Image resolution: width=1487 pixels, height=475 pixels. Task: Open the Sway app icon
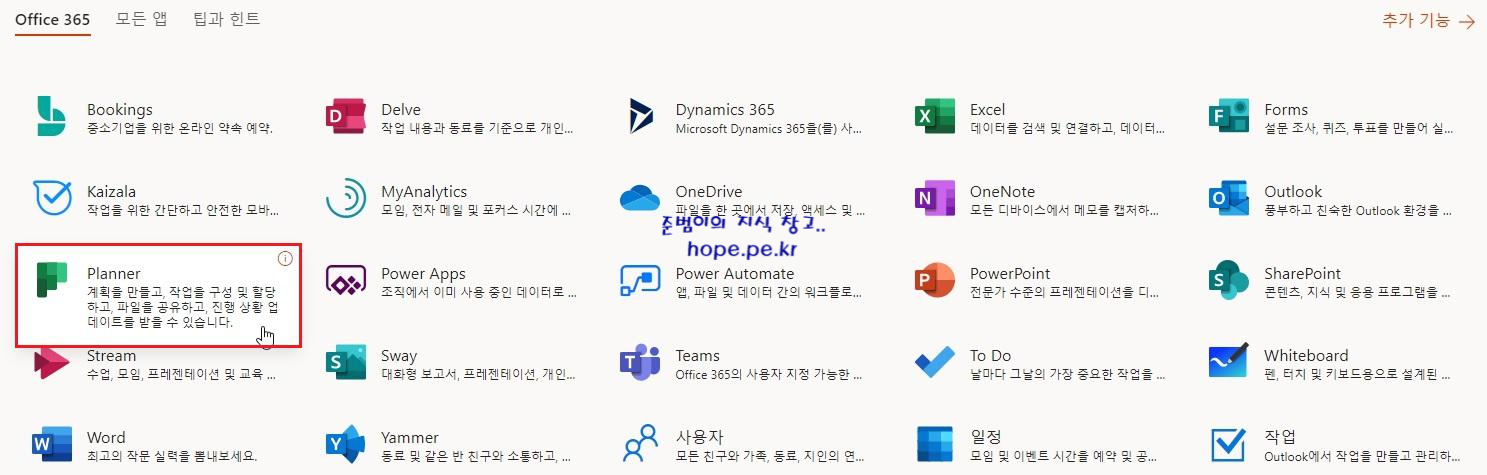click(x=346, y=363)
